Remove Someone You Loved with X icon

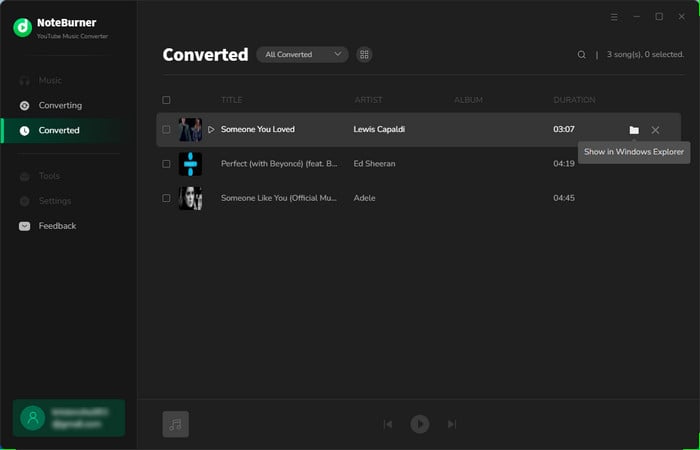point(655,130)
